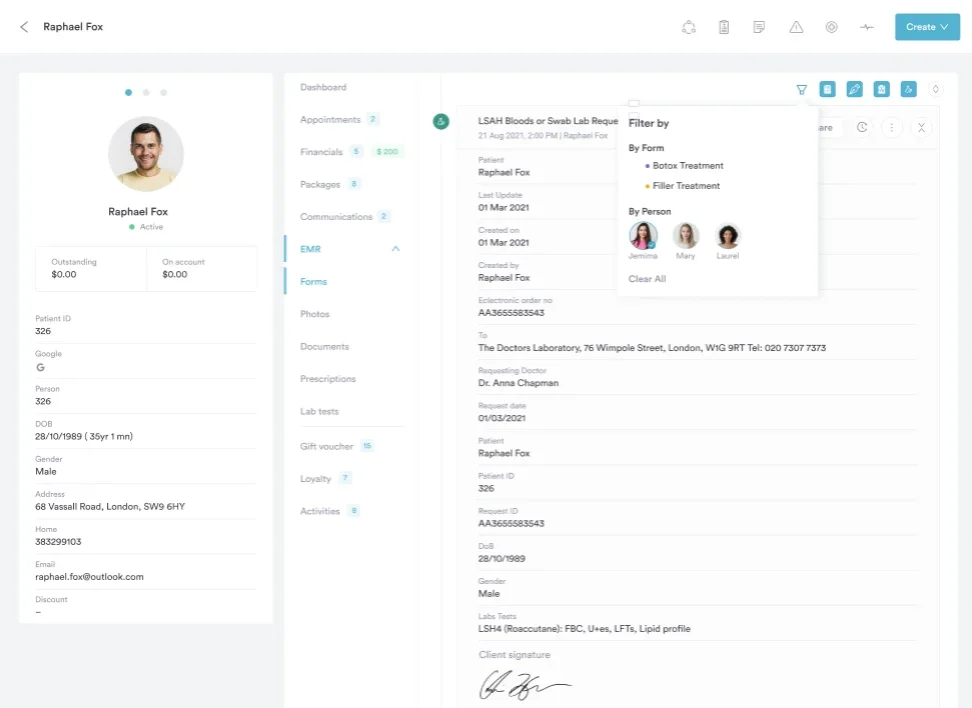The height and width of the screenshot is (708, 972).
Task: Open the clipboard icon in top bar
Action: pyautogui.click(x=724, y=27)
